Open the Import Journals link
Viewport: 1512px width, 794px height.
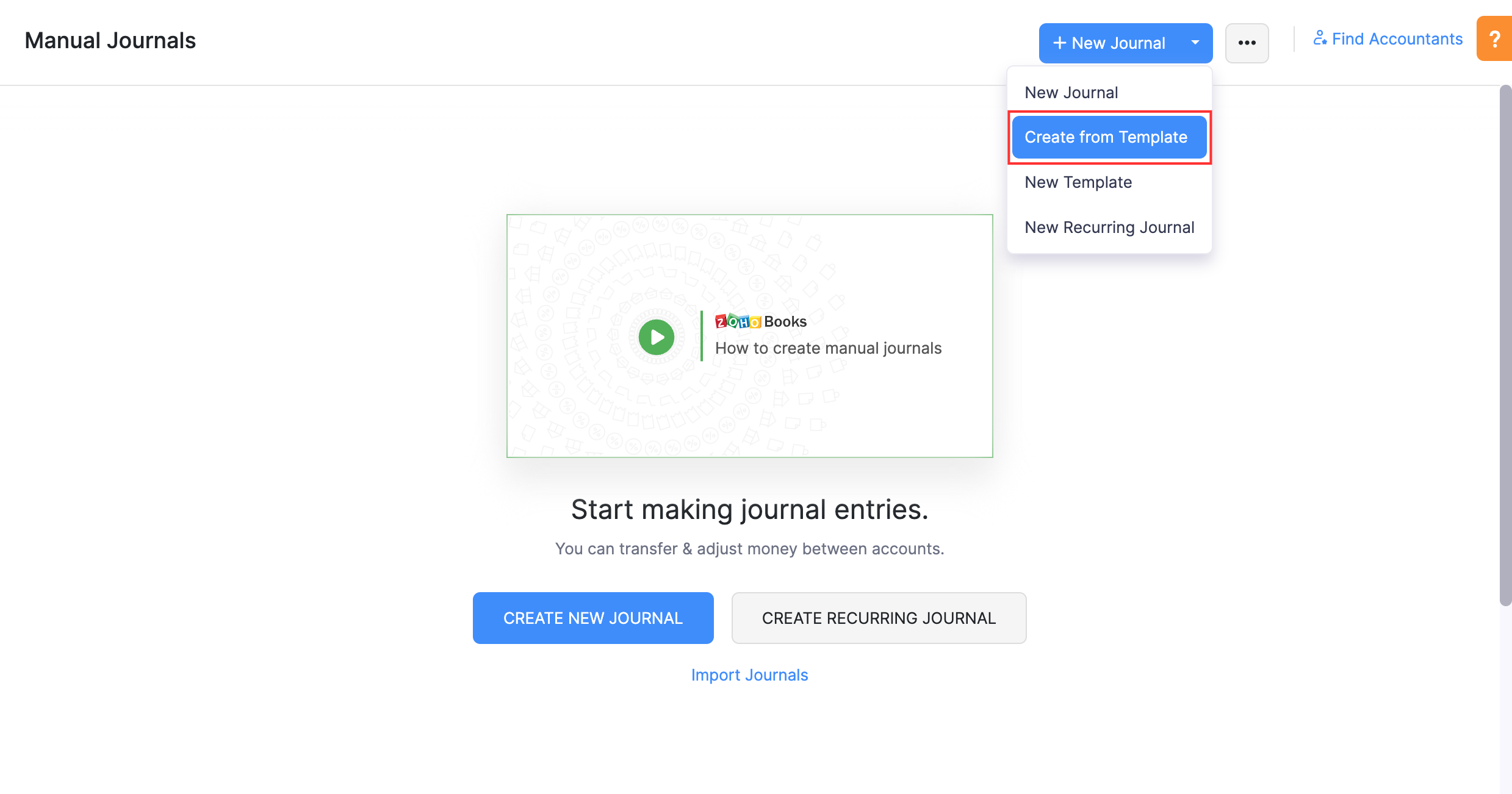click(x=749, y=674)
